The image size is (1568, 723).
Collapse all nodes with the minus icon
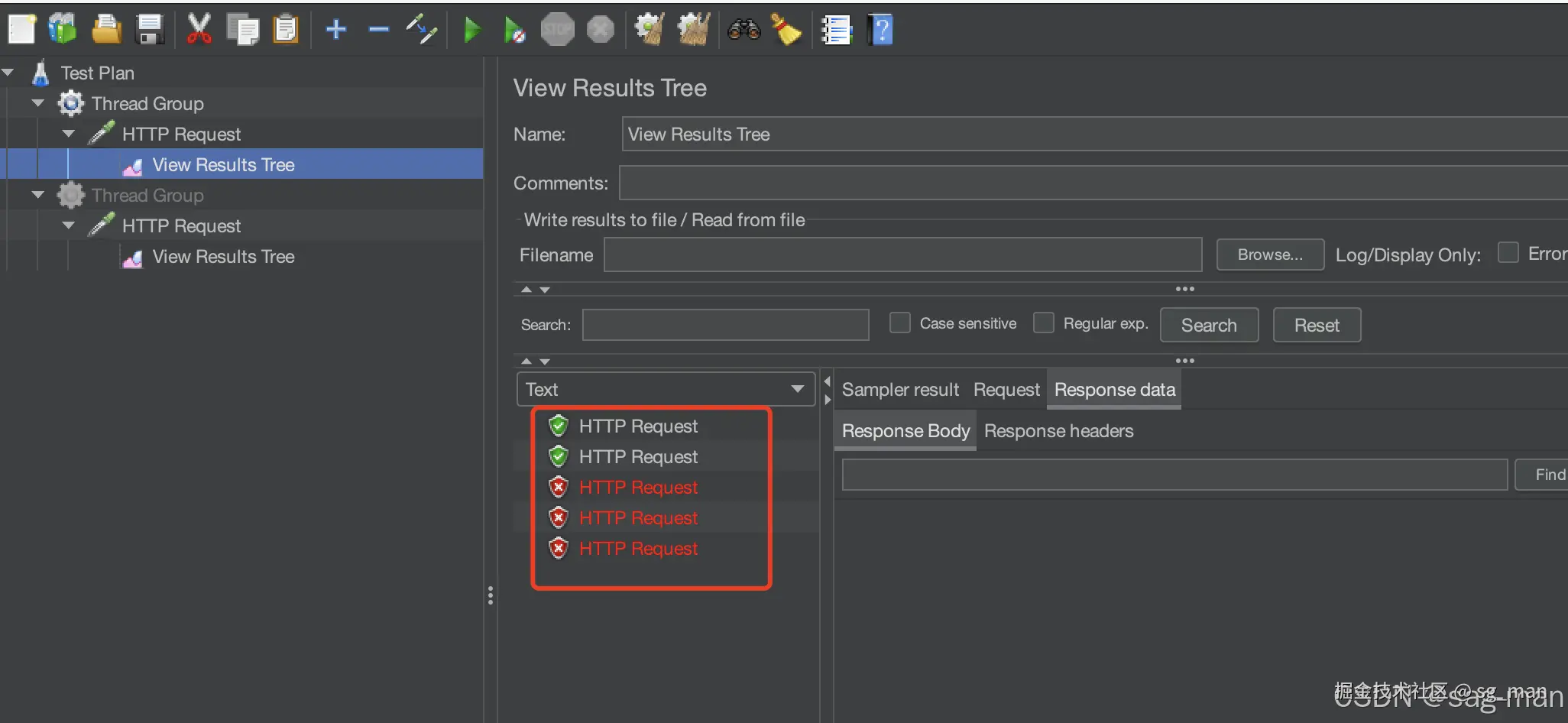tap(379, 30)
